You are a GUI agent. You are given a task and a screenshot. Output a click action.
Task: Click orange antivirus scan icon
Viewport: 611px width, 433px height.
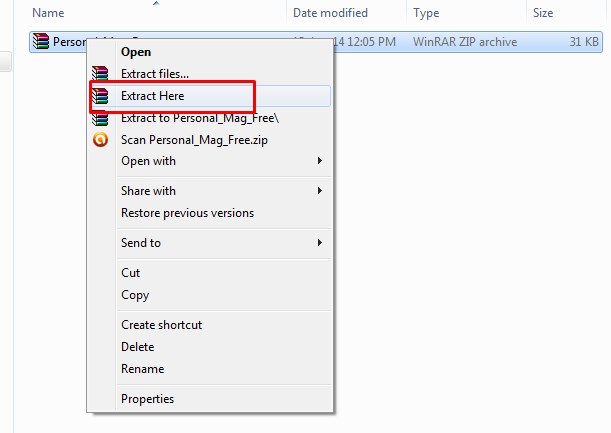pos(100,140)
